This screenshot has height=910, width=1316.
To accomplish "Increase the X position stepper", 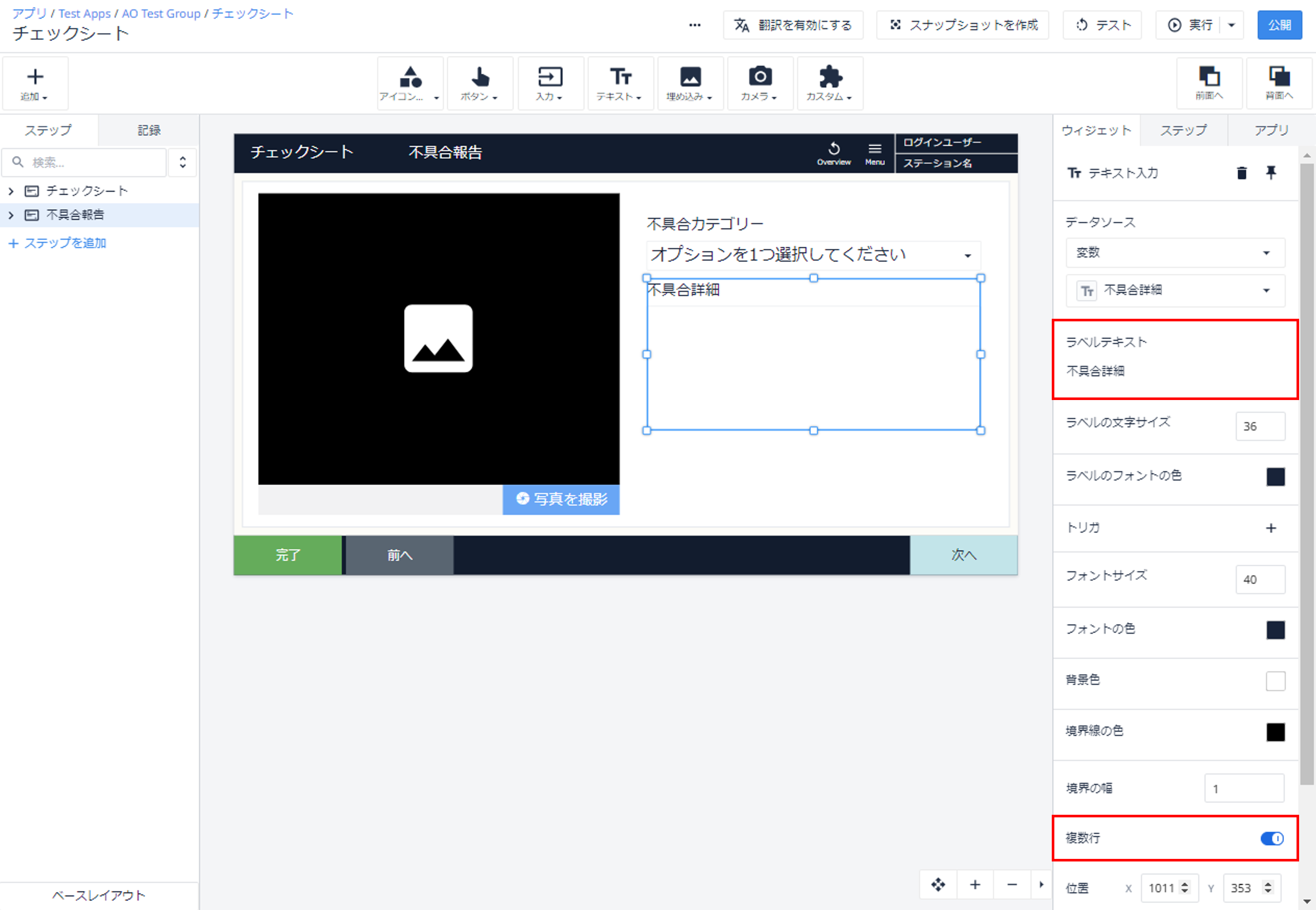I will pyautogui.click(x=1185, y=884).
